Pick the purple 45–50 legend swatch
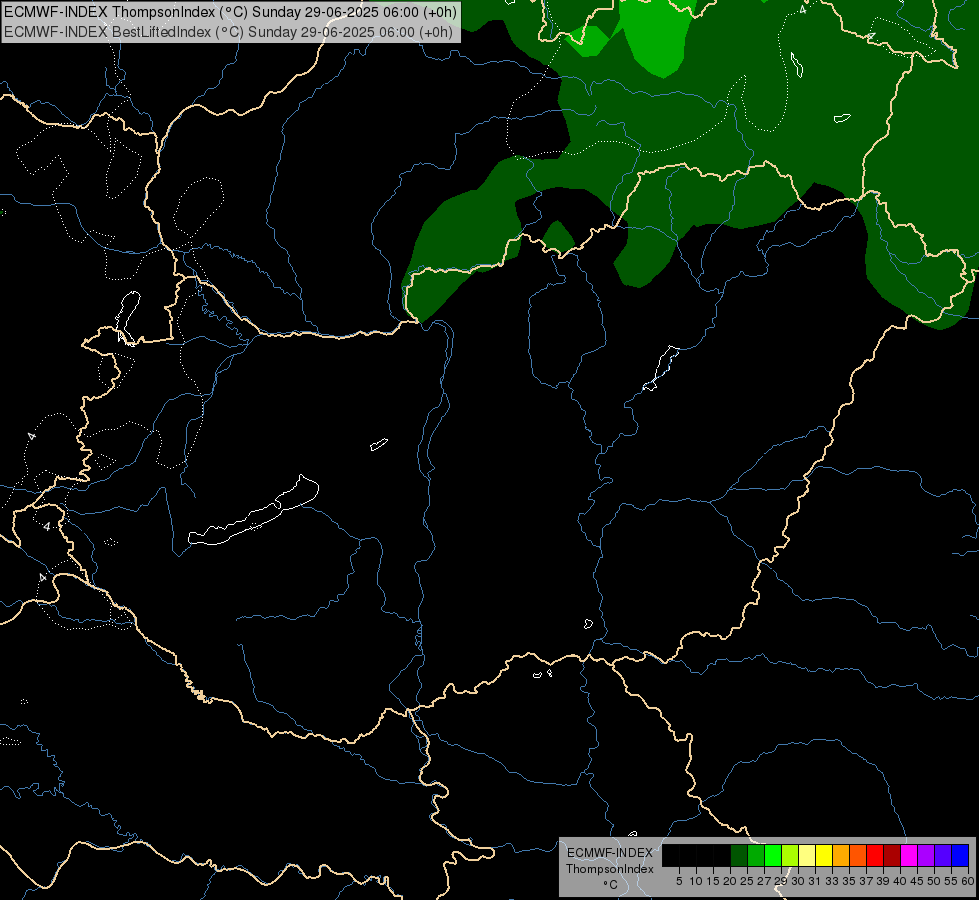 (x=926, y=856)
